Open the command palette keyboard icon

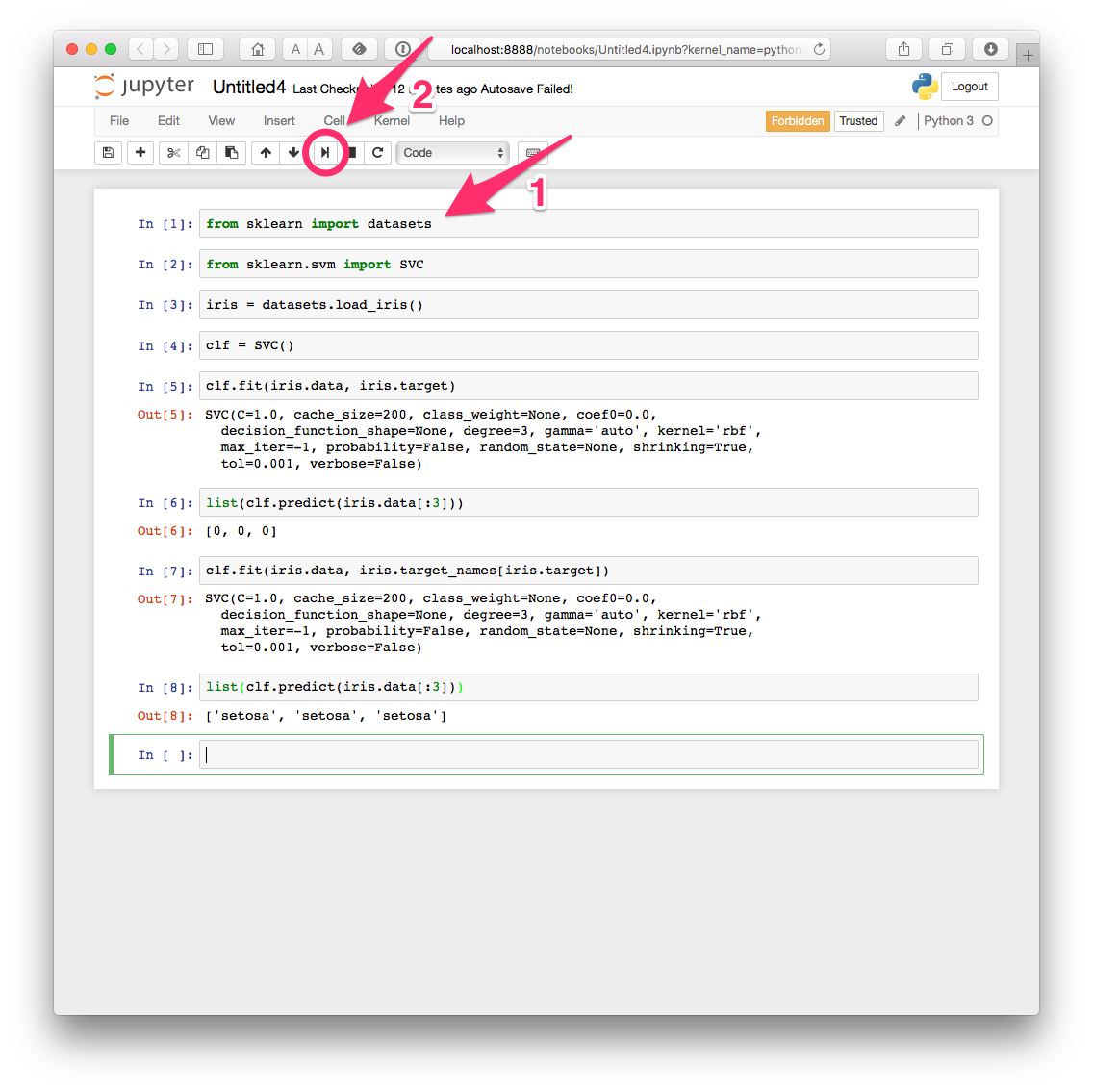532,152
